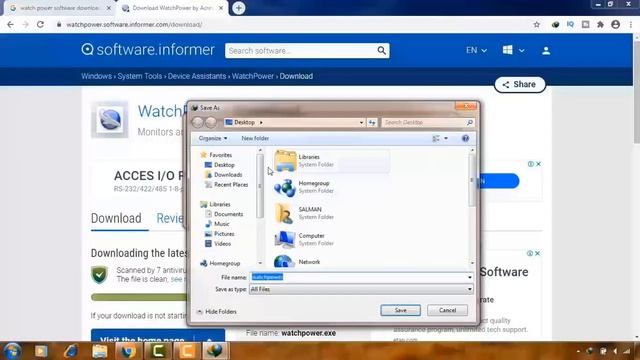This screenshot has width=640, height=360.
Task: Open the System Tools breadcrumb link
Action: coord(140,76)
